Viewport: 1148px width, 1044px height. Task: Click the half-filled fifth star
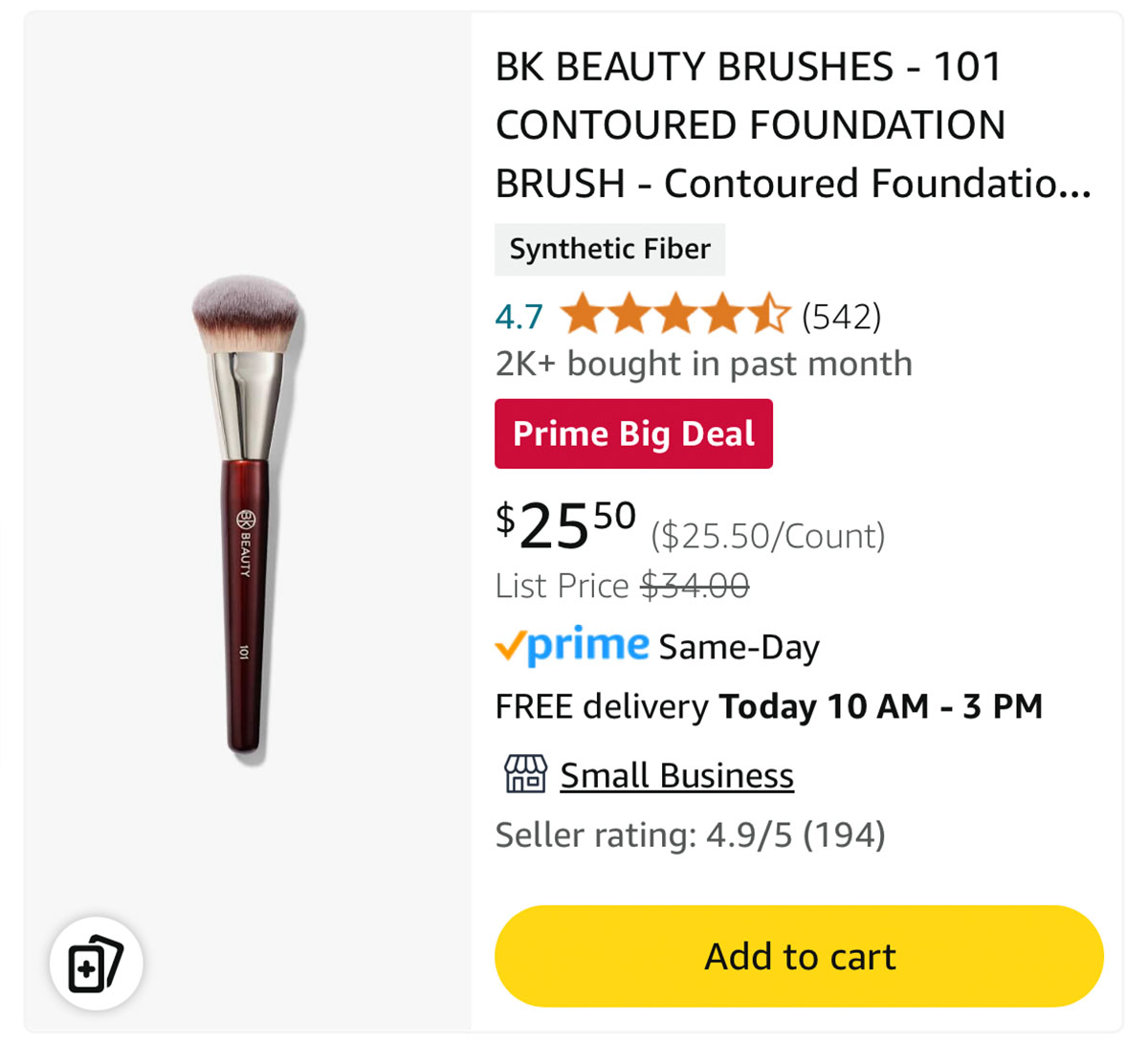click(770, 315)
